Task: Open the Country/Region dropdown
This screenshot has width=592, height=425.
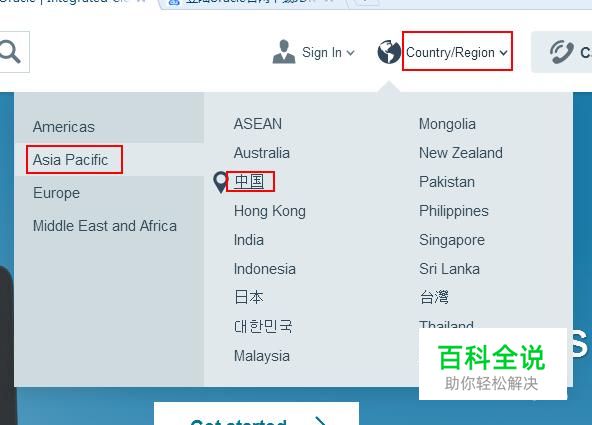Action: 457,52
